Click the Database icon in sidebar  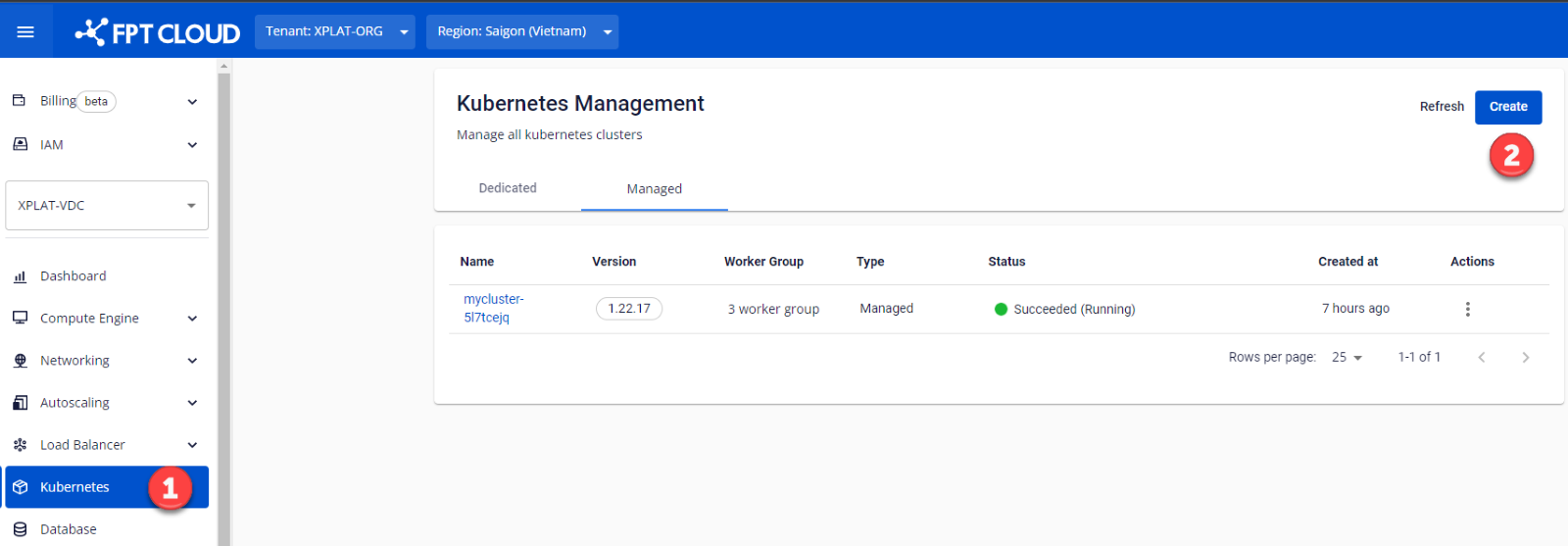pos(20,529)
